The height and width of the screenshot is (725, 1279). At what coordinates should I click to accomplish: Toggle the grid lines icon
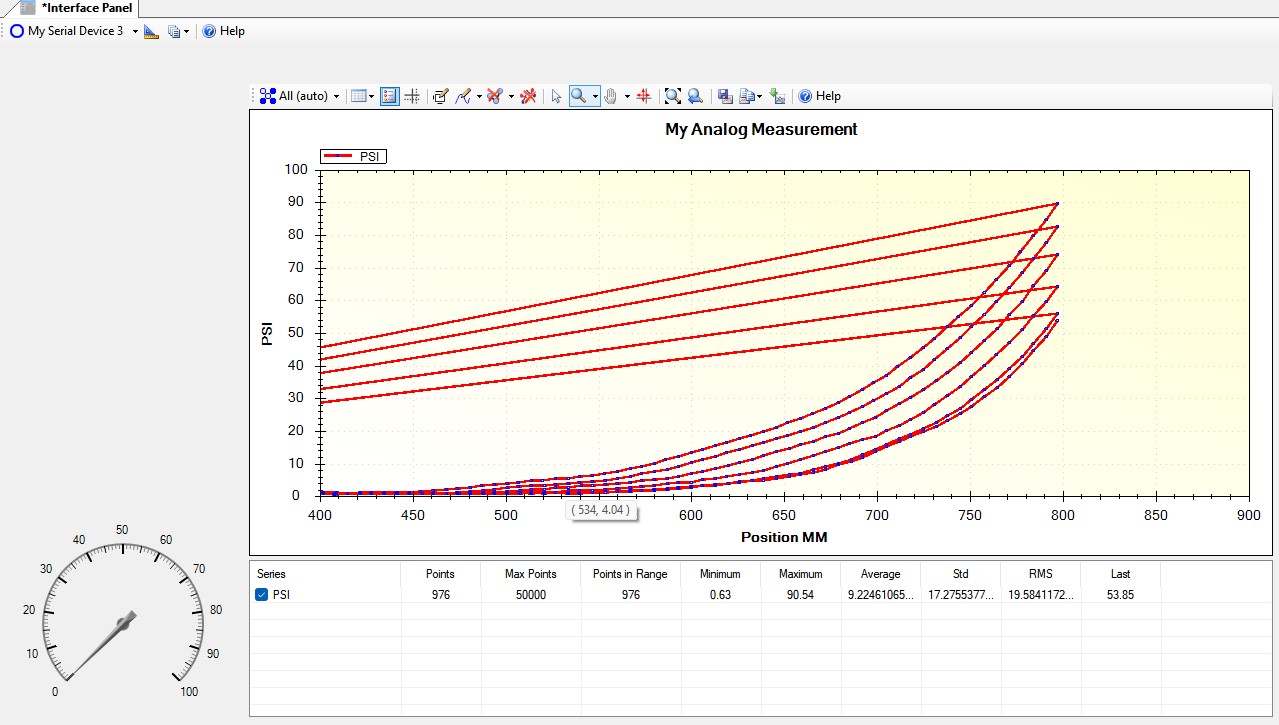[412, 96]
